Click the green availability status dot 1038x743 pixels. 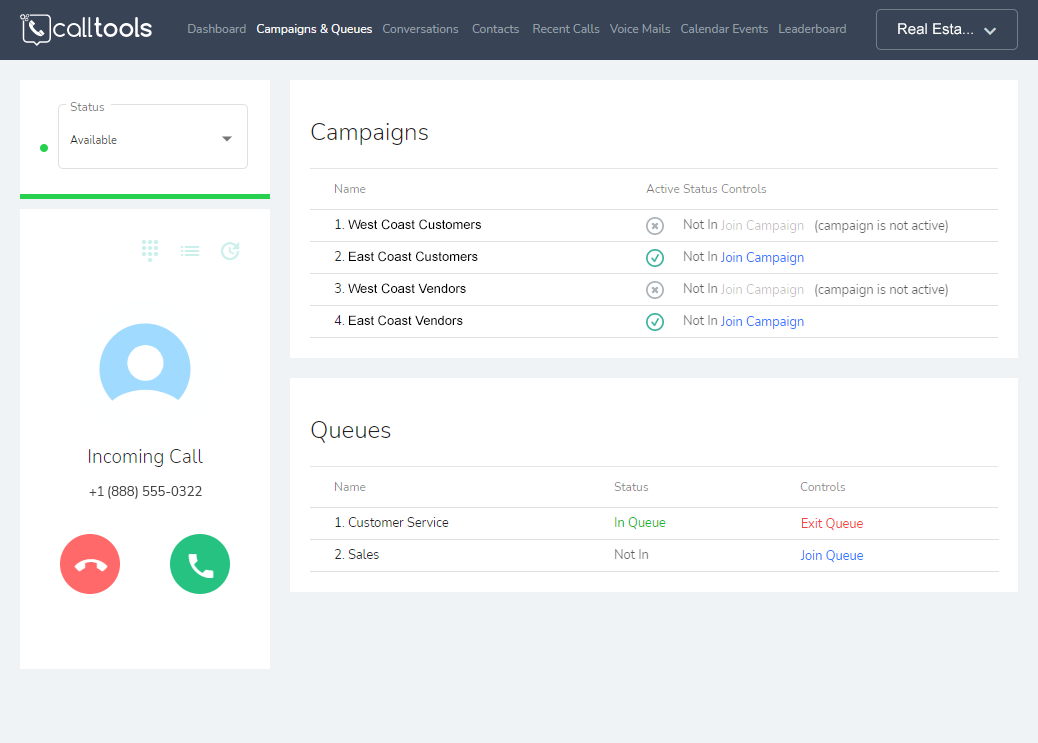pyautogui.click(x=43, y=147)
